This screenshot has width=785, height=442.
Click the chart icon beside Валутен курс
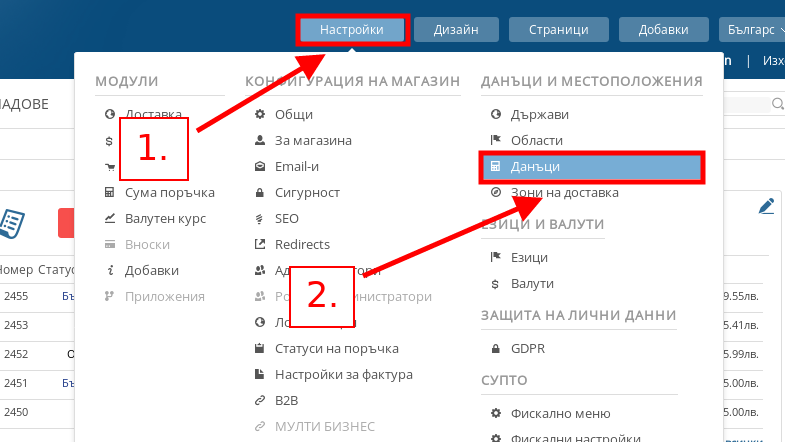click(109, 218)
